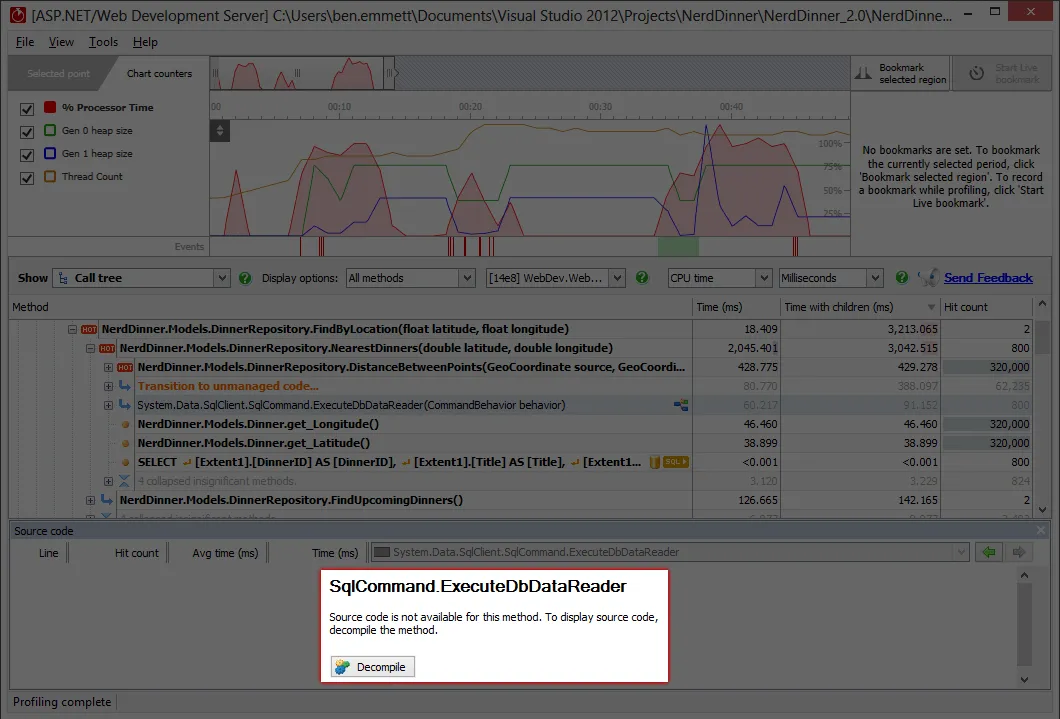
Task: Click the green back arrow in Source code panel
Action: [988, 552]
